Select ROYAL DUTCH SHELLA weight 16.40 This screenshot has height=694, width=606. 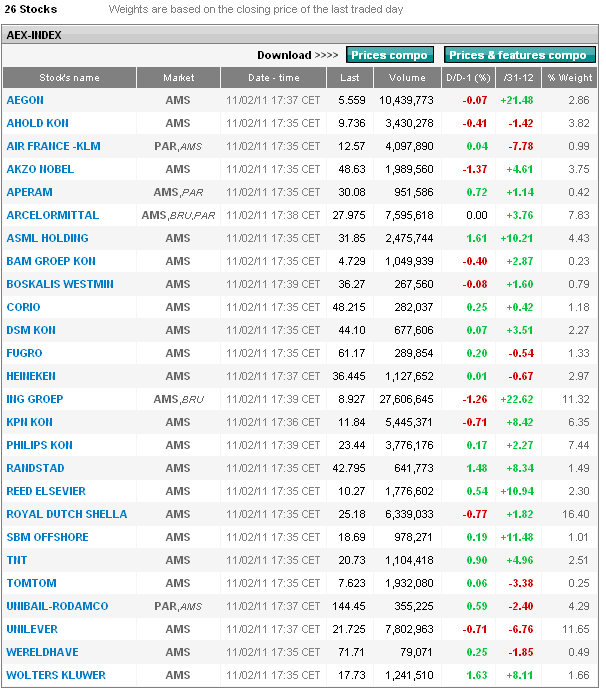click(576, 515)
